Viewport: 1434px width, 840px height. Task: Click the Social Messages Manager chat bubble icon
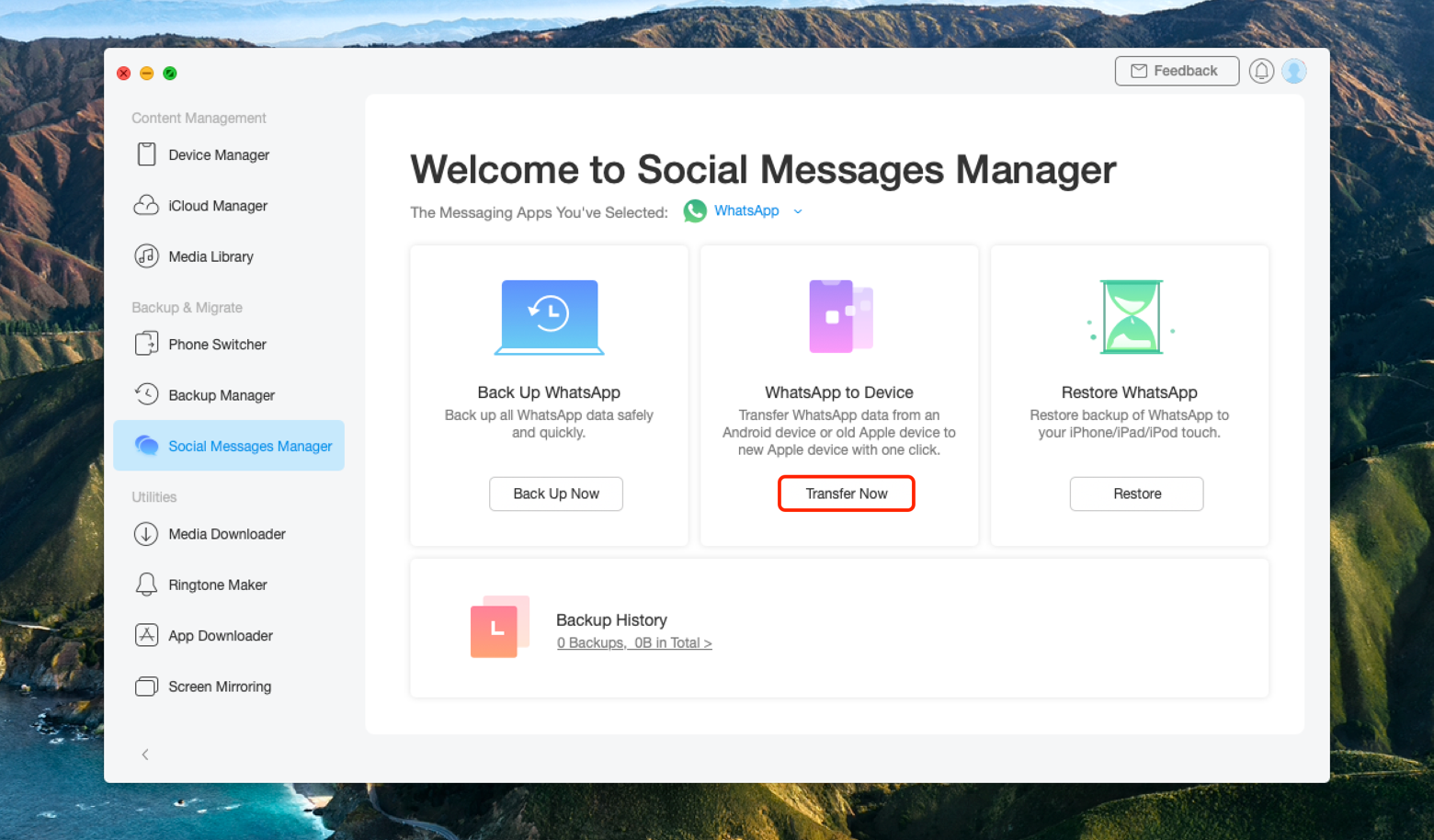[146, 446]
